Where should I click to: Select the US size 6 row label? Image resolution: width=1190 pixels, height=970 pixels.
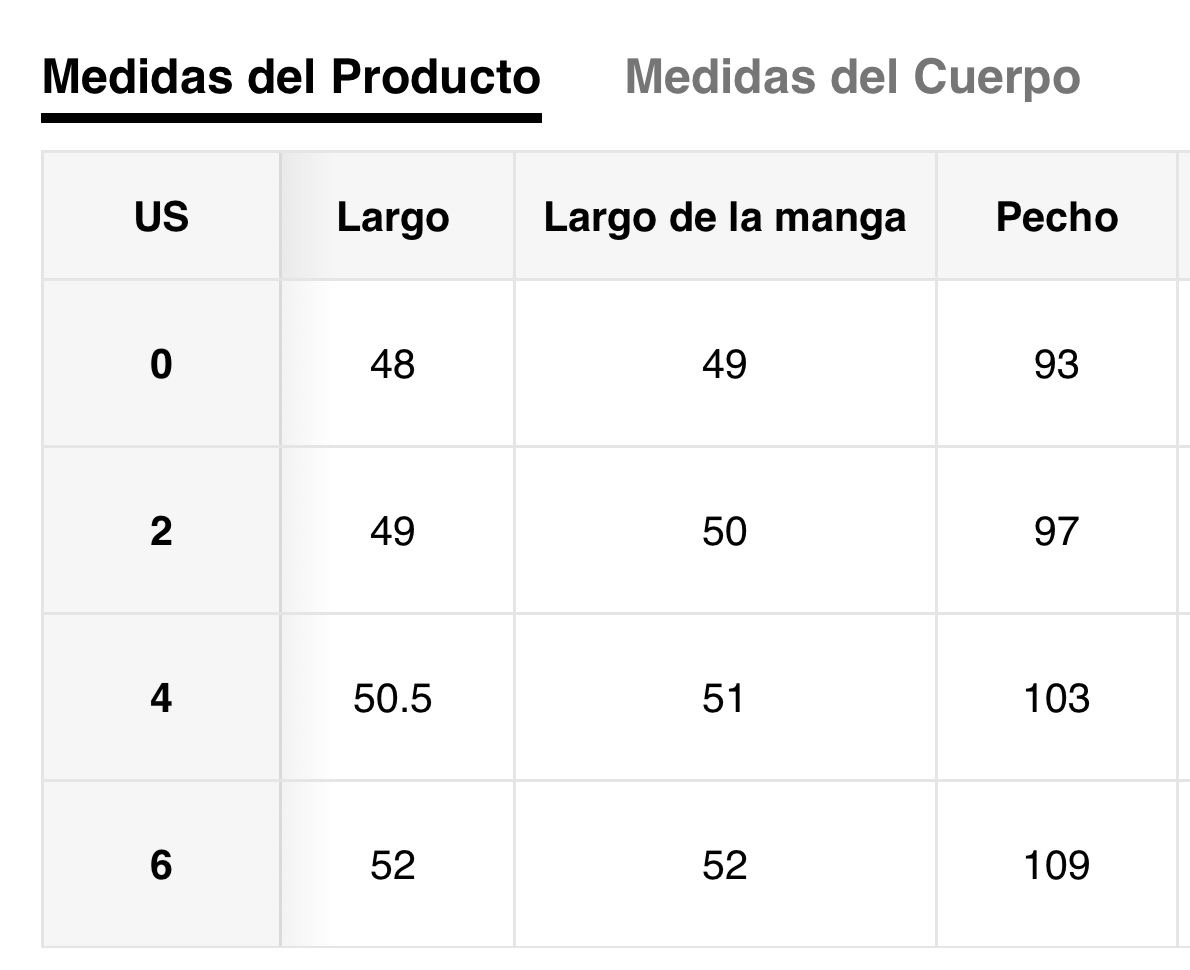[x=161, y=865]
